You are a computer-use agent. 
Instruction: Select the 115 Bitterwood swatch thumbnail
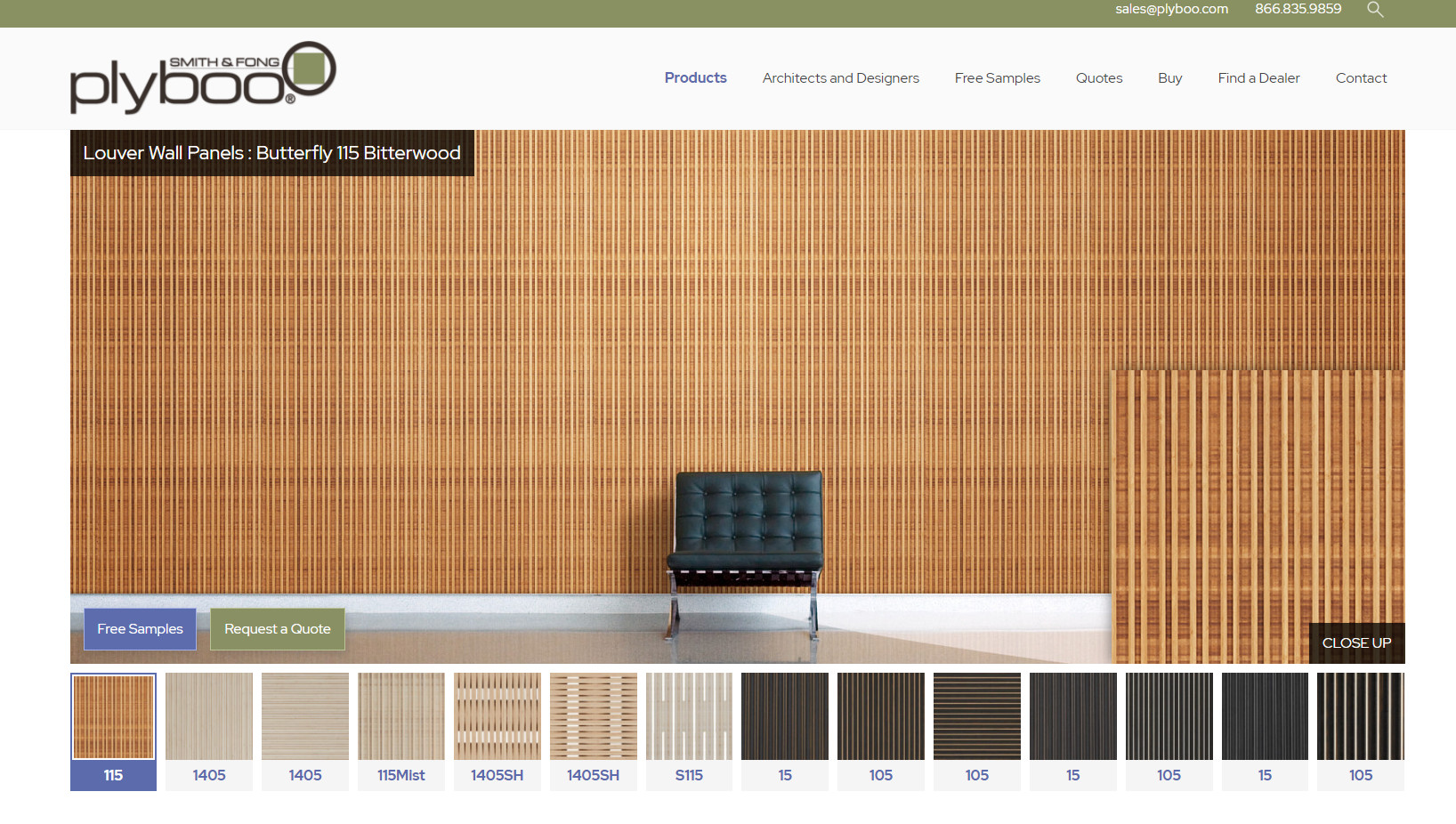coord(113,716)
